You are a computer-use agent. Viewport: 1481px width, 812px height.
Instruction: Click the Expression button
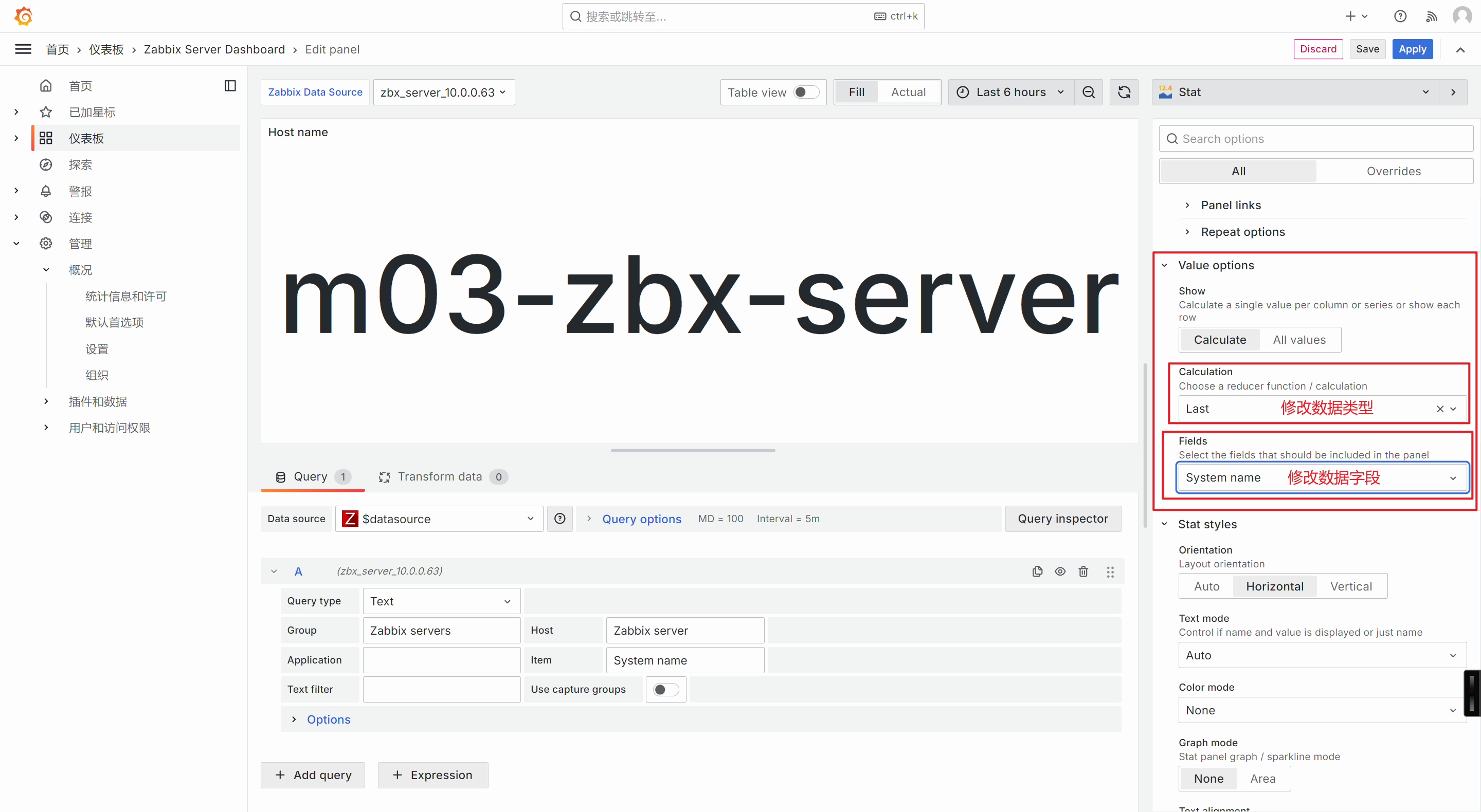pyautogui.click(x=432, y=774)
